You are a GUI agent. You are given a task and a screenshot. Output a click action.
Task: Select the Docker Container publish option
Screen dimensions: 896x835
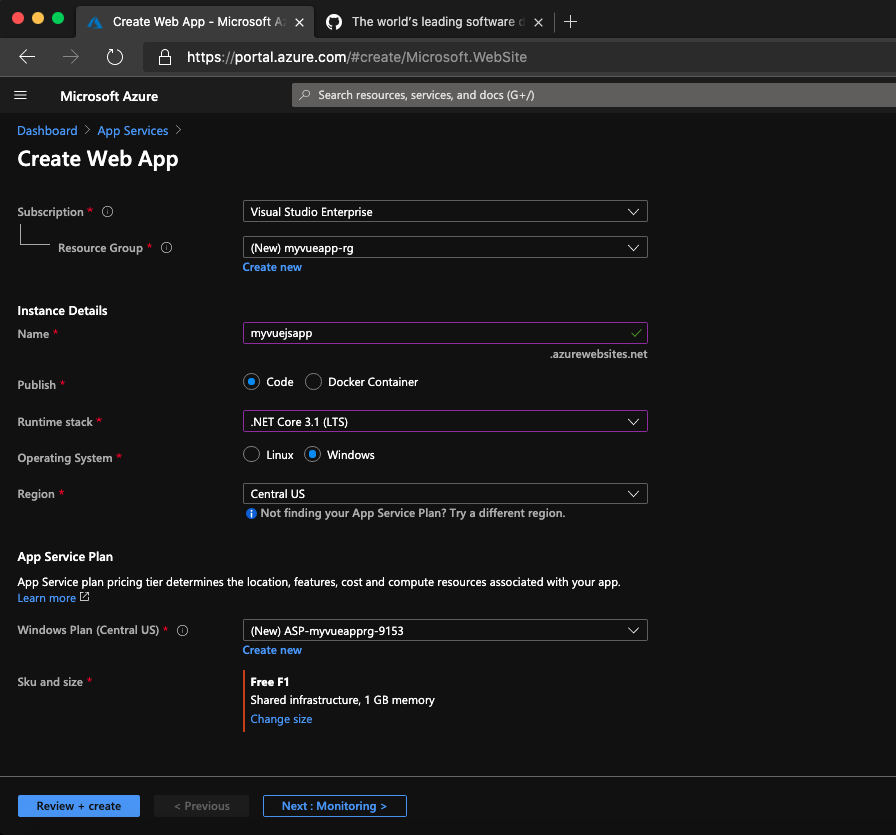(x=313, y=381)
